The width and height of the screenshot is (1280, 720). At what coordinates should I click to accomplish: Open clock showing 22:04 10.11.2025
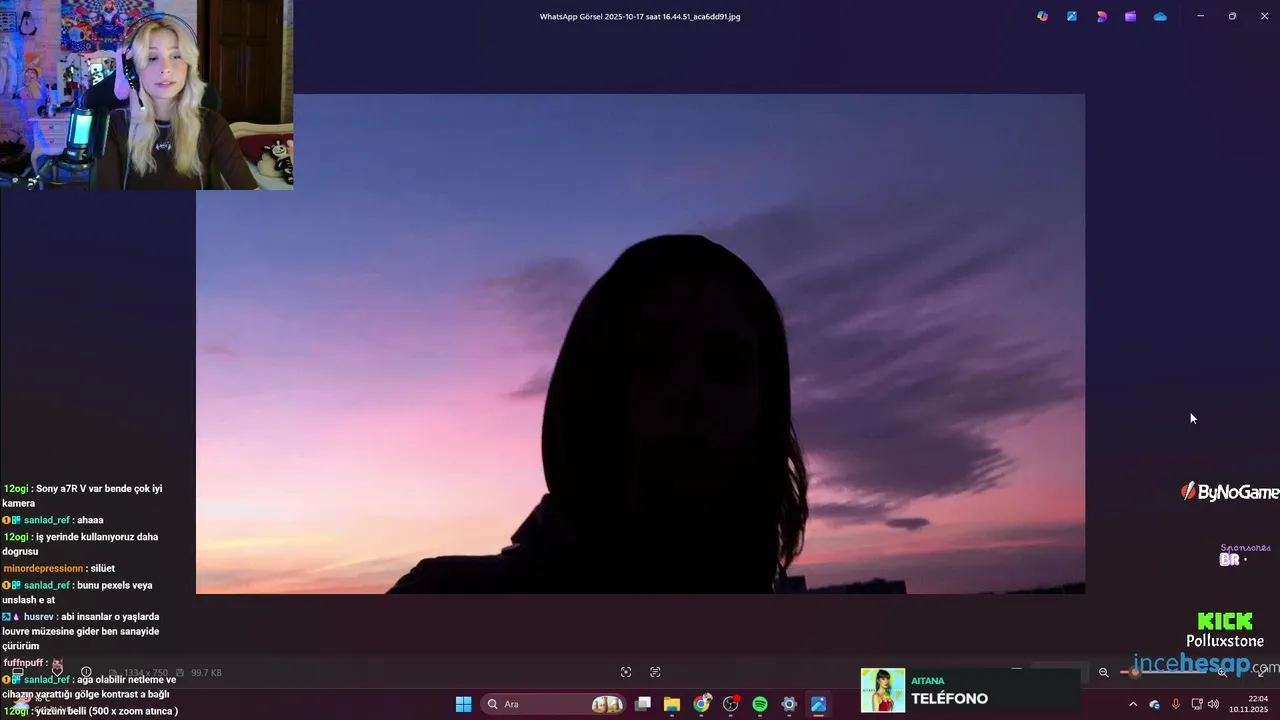tap(1249, 704)
